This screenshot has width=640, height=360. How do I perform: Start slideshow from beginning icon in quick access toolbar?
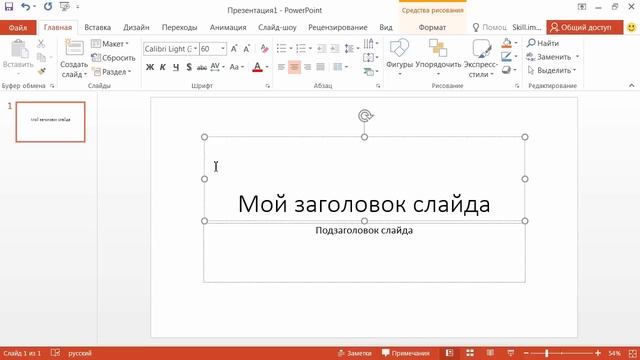tap(64, 7)
